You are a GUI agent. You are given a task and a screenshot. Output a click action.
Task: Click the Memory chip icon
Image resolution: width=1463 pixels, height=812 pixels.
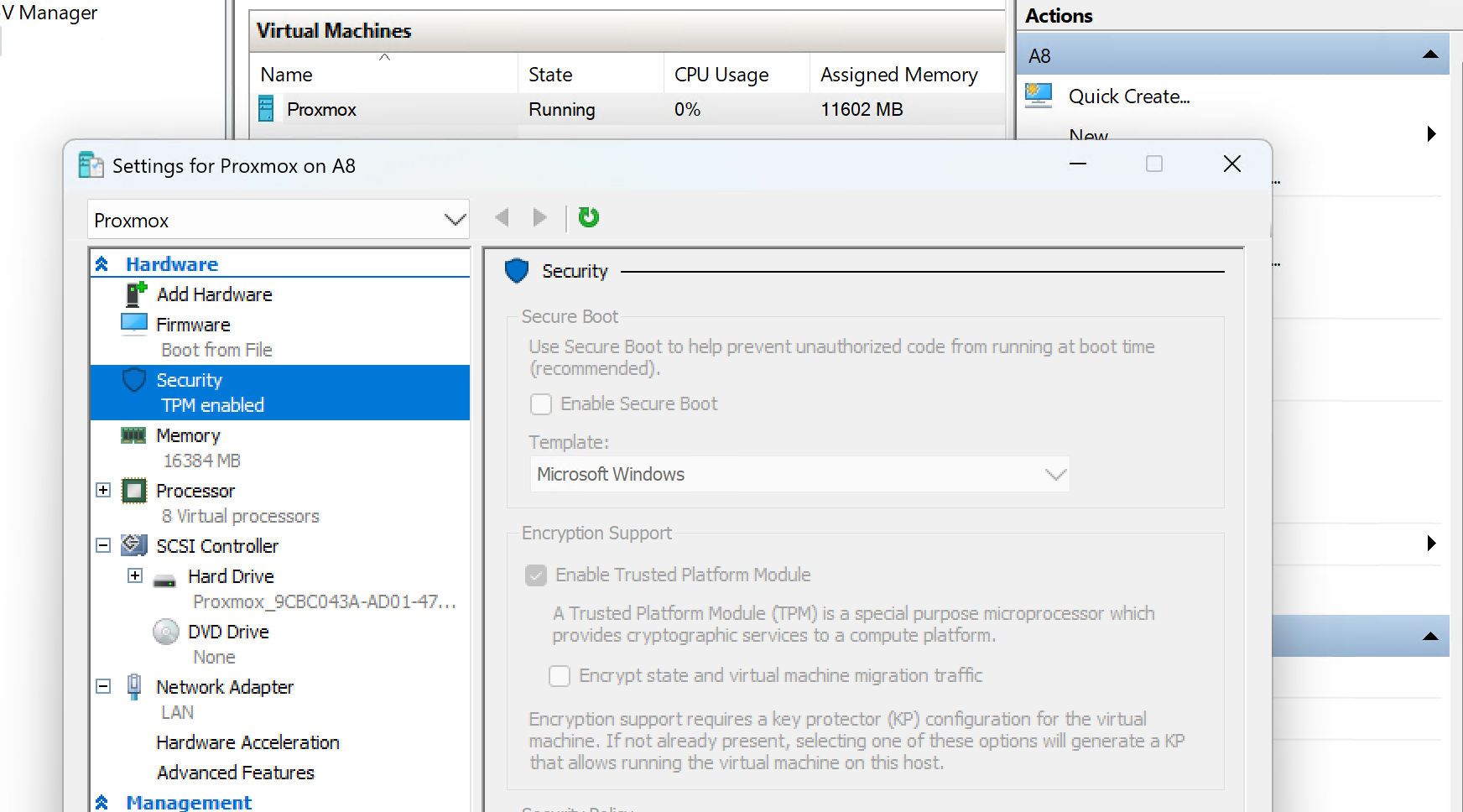(x=133, y=435)
